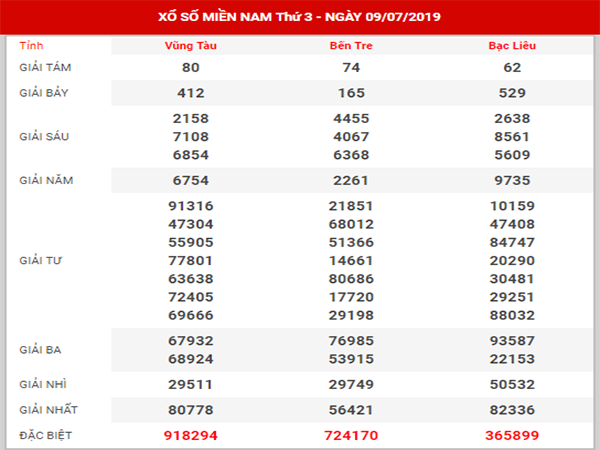Click Vũng Tàu special prize 918294
The width and height of the screenshot is (600, 450).
click(191, 436)
